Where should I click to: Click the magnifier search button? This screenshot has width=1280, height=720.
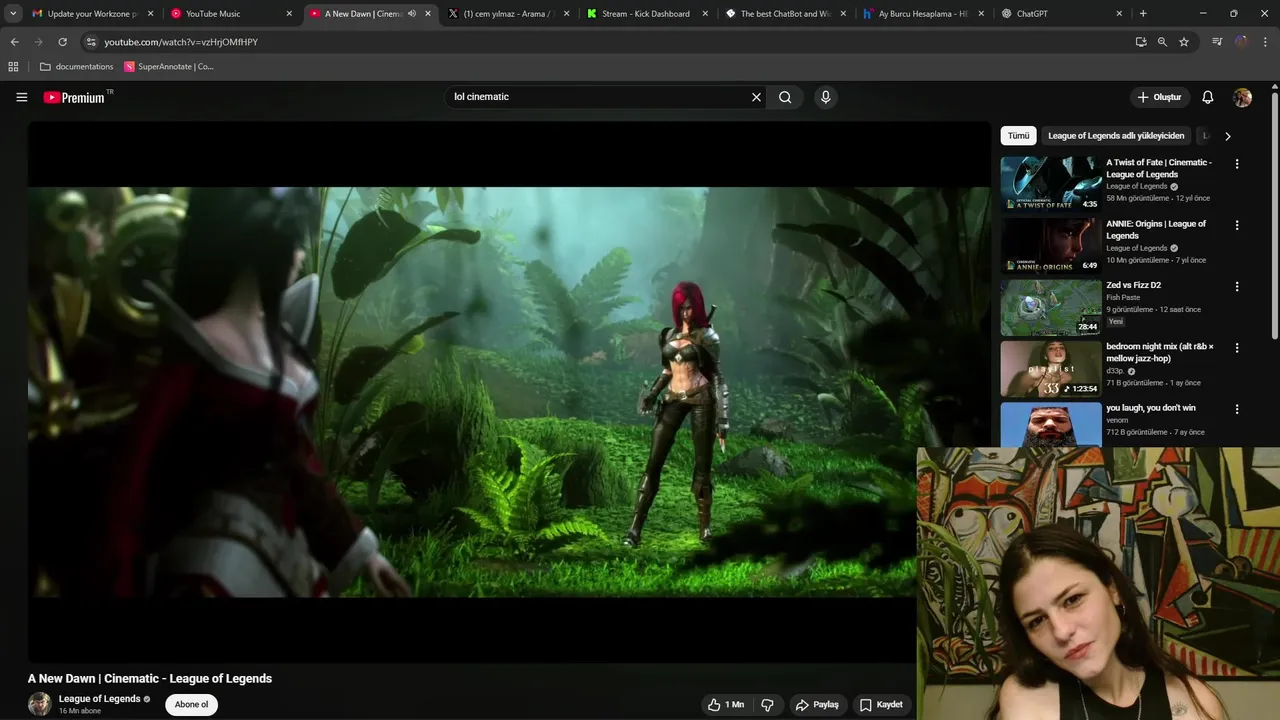click(785, 97)
